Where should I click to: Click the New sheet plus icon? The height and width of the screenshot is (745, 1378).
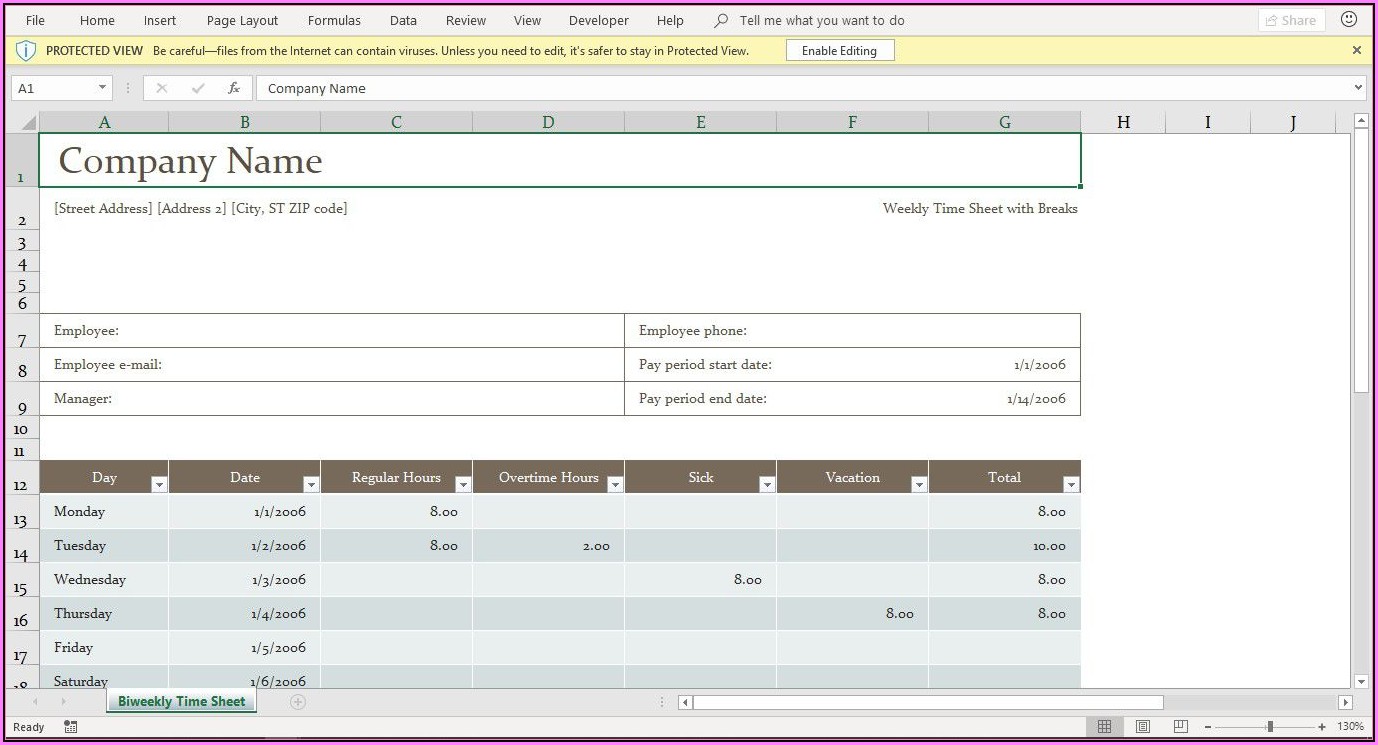coord(297,702)
